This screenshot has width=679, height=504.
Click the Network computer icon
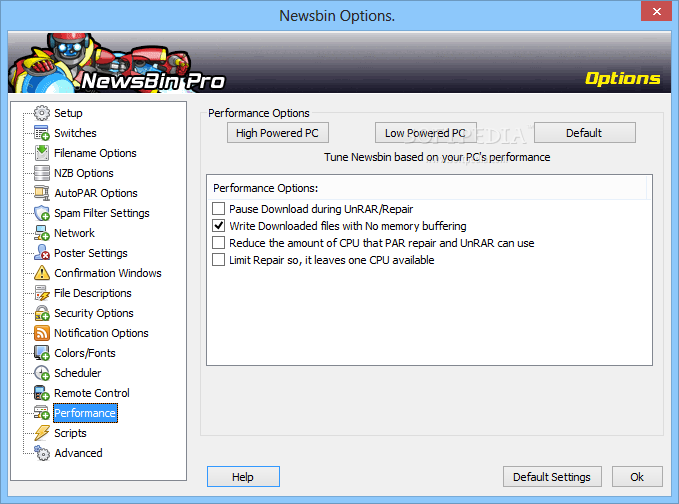42,233
